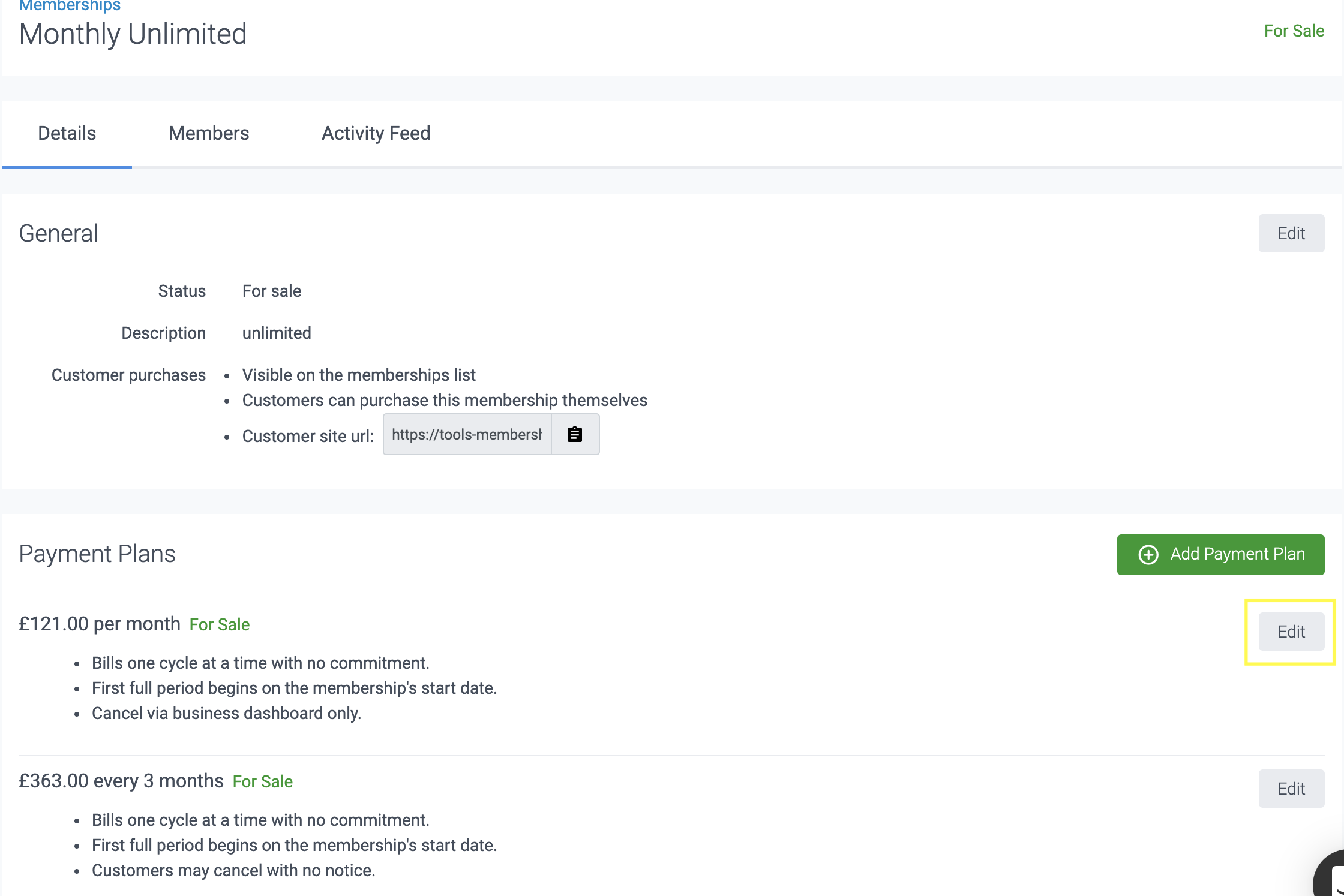Copy the customer site URL via clipboard icon
The height and width of the screenshot is (896, 1344).
point(575,434)
